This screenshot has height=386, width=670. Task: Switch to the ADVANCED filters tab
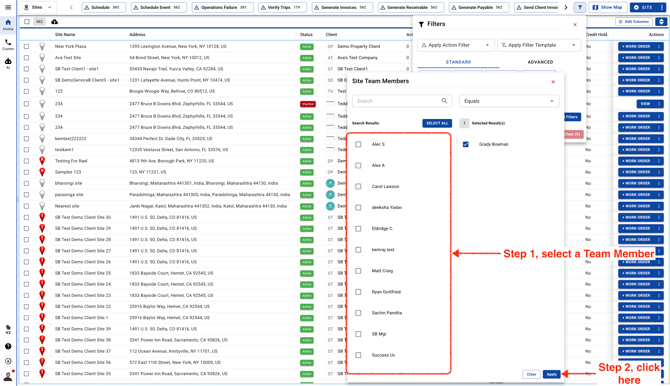point(540,62)
